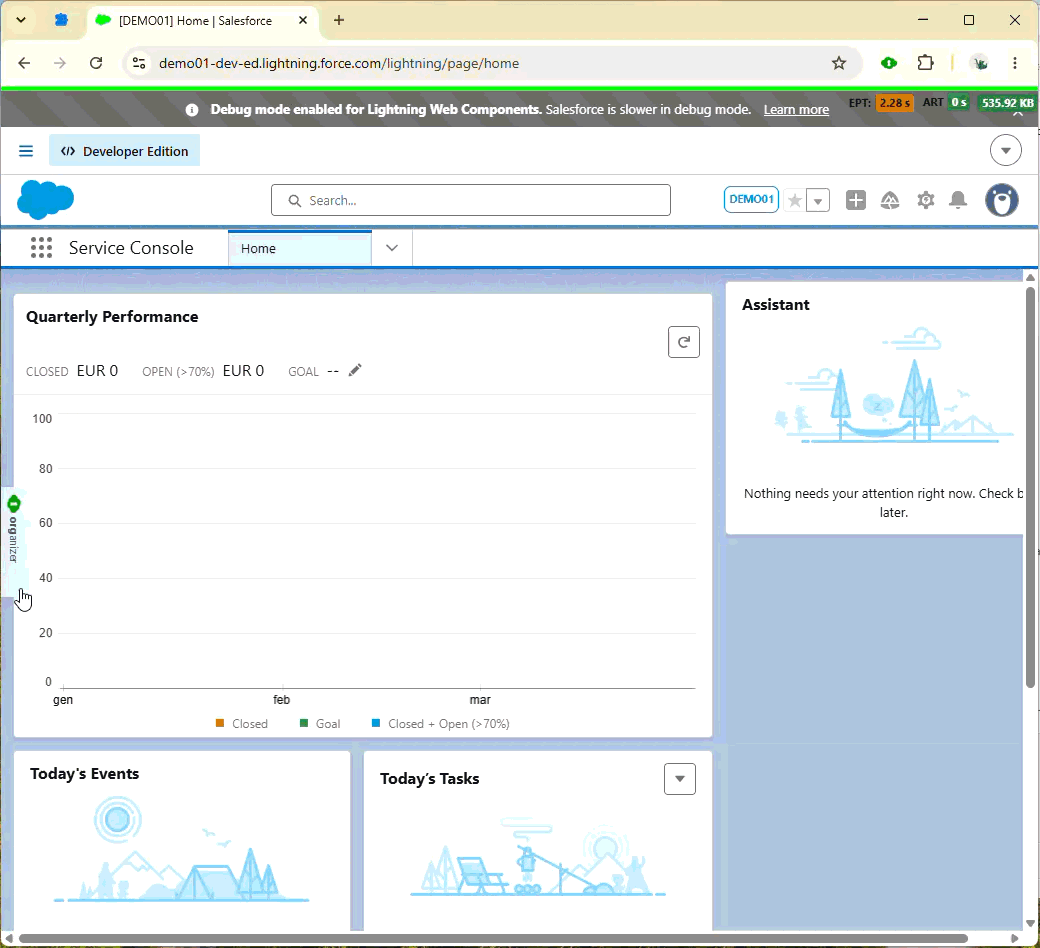The height and width of the screenshot is (948, 1040).
Task: Open new browser tab
Action: click(339, 21)
